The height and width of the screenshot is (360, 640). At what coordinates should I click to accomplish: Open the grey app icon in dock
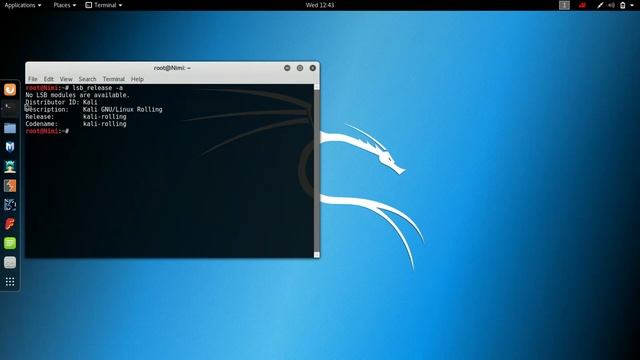click(x=10, y=262)
